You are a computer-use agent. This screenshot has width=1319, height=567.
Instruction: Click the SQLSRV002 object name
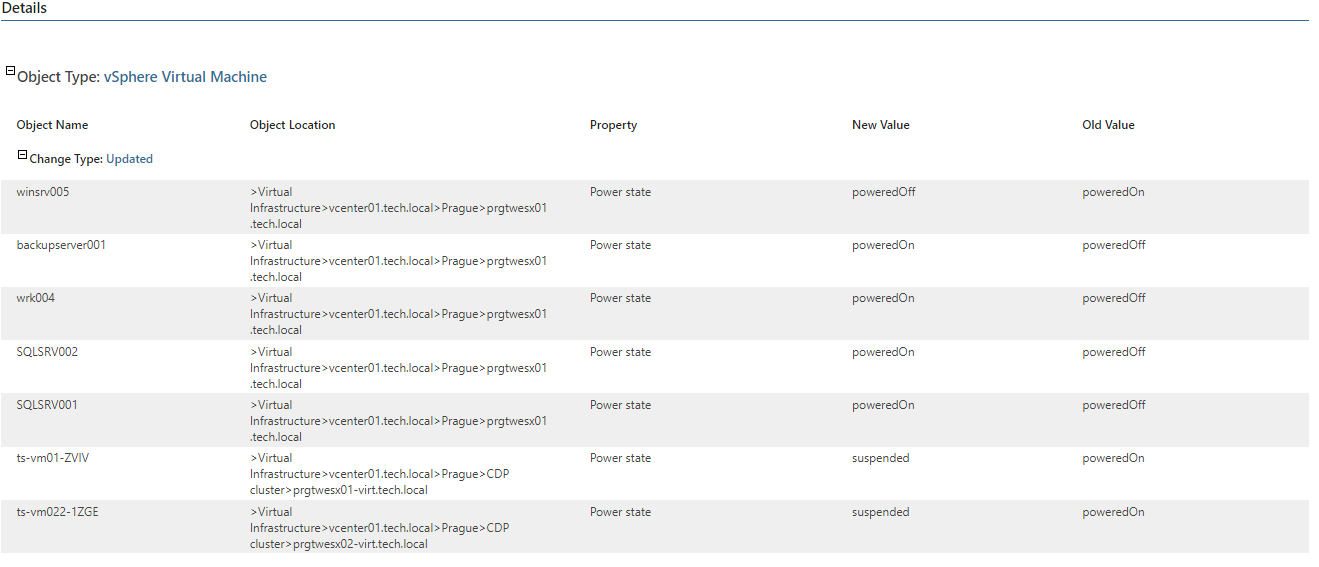[x=47, y=352]
